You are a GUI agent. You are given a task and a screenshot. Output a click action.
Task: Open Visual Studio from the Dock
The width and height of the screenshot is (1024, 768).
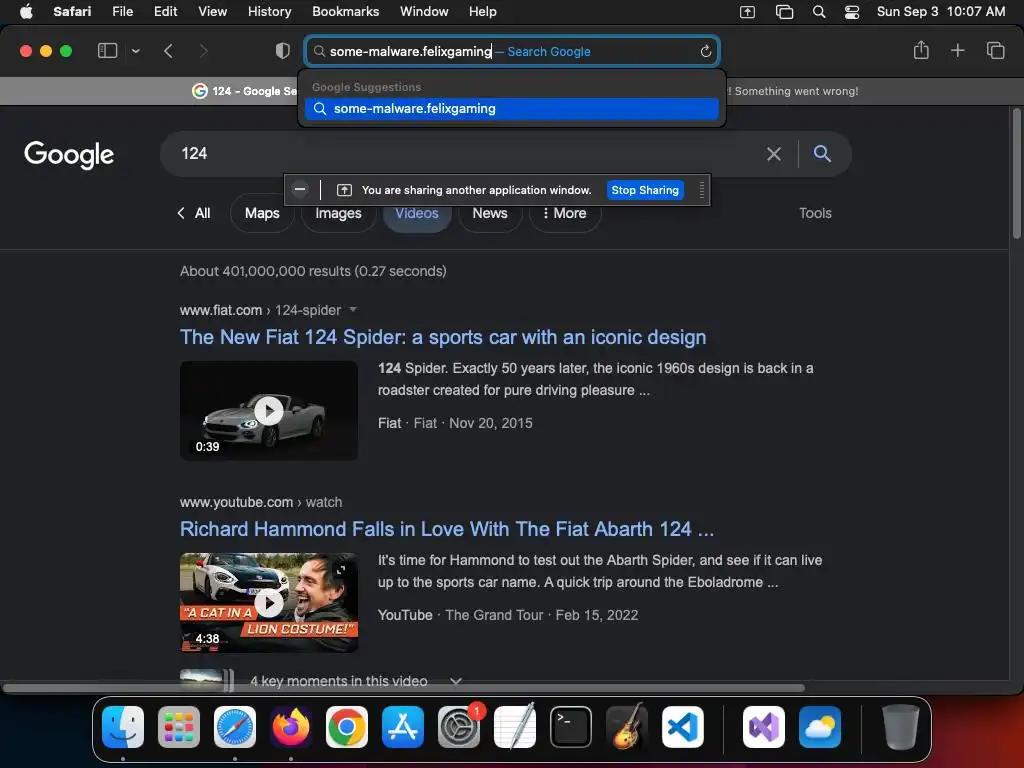(x=763, y=727)
